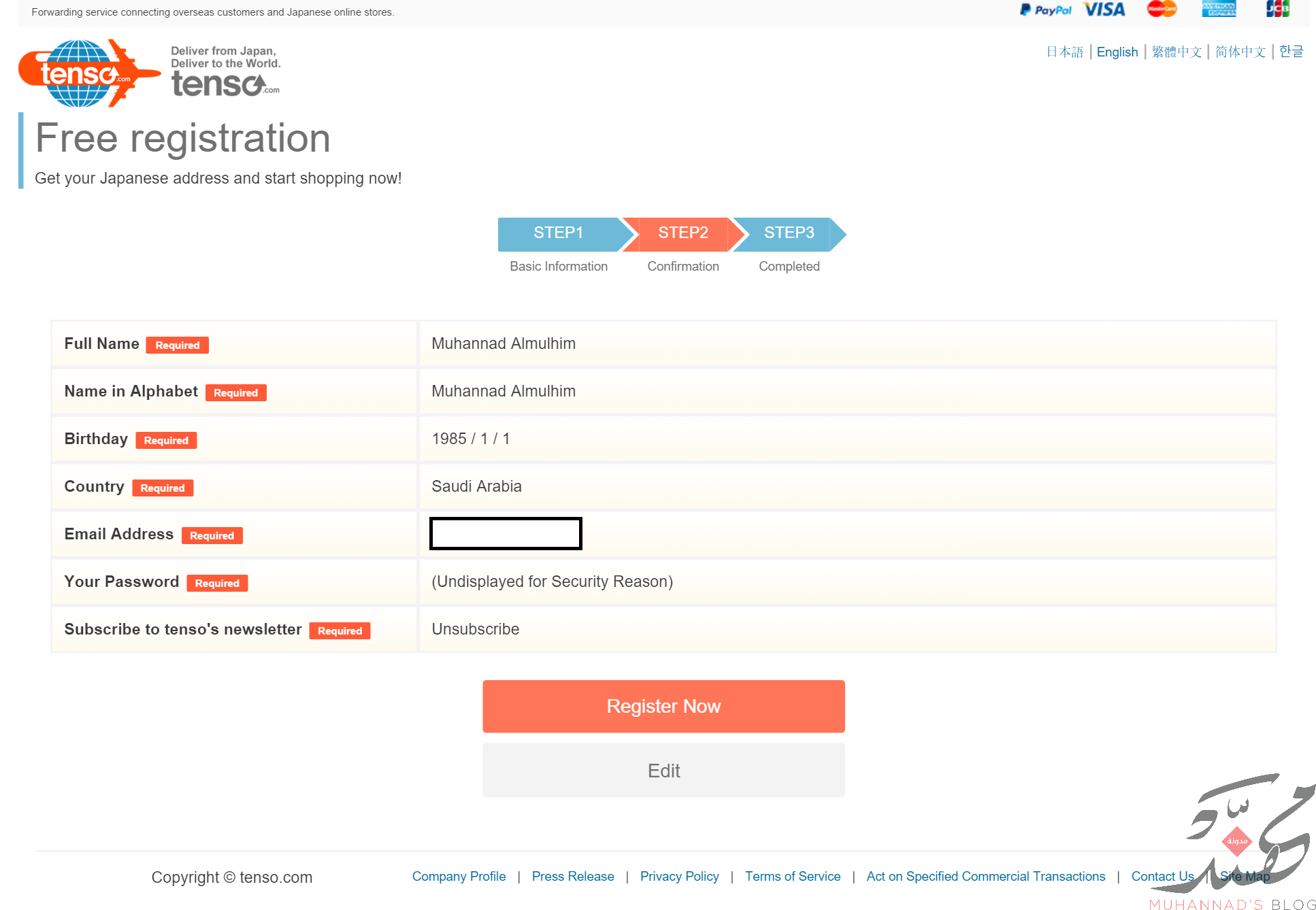Image resolution: width=1316 pixels, height=910 pixels.
Task: Click the VISA card icon
Action: point(1104,10)
